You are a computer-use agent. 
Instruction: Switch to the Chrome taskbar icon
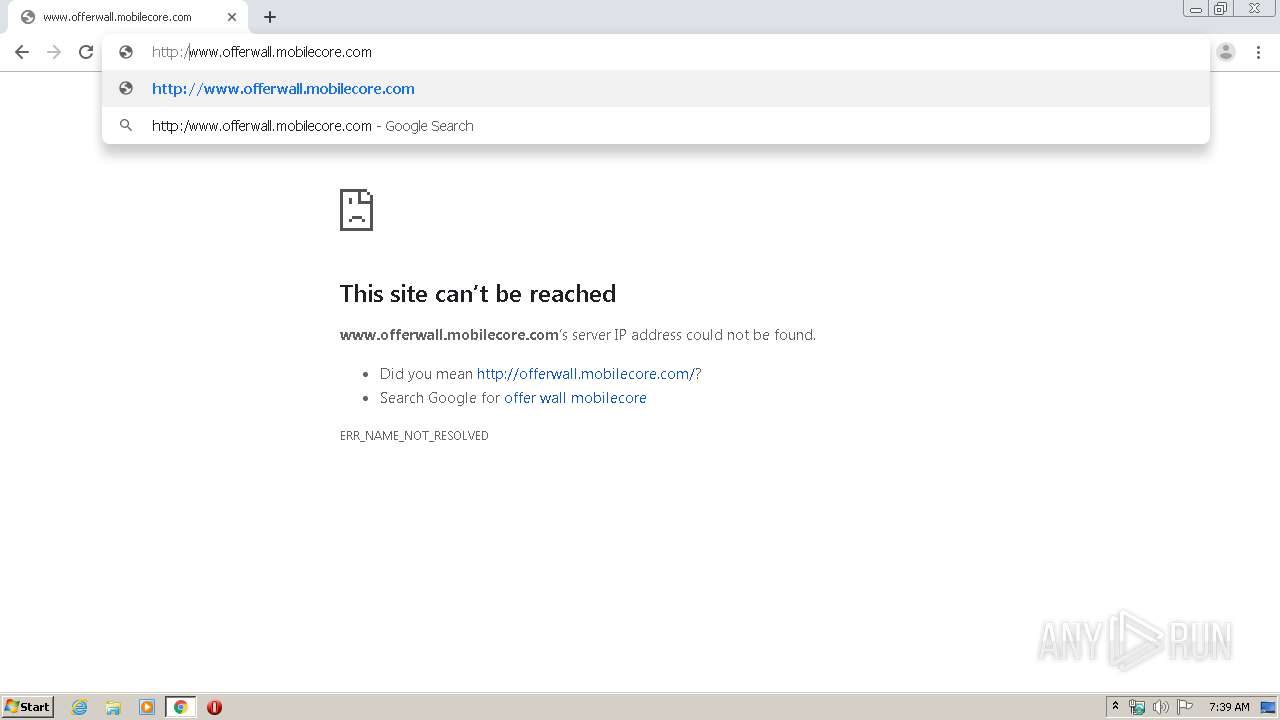coord(180,707)
